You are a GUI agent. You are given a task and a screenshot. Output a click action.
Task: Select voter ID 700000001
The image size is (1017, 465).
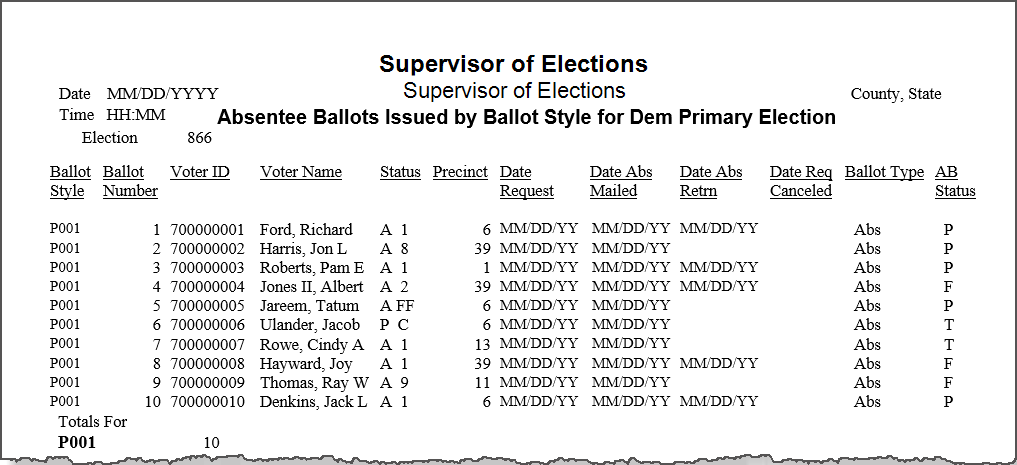point(208,230)
